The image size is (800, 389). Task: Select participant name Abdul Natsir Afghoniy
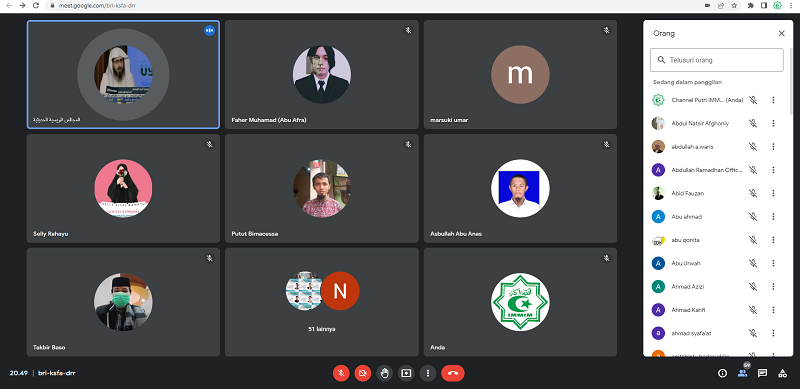pyautogui.click(x=700, y=123)
